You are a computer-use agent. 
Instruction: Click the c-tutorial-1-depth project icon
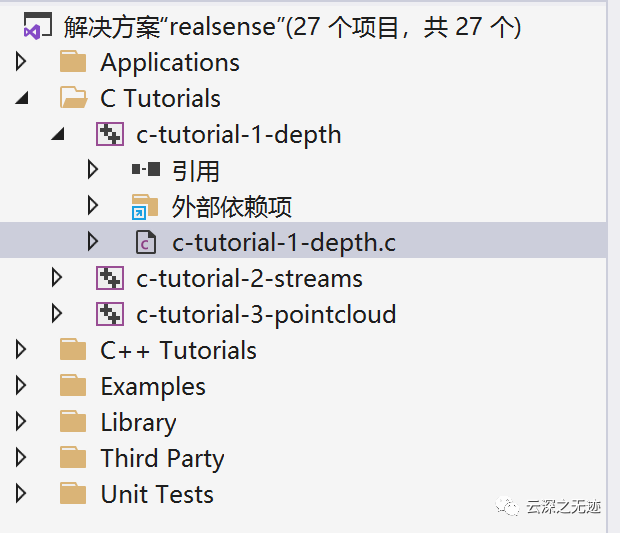coord(110,134)
